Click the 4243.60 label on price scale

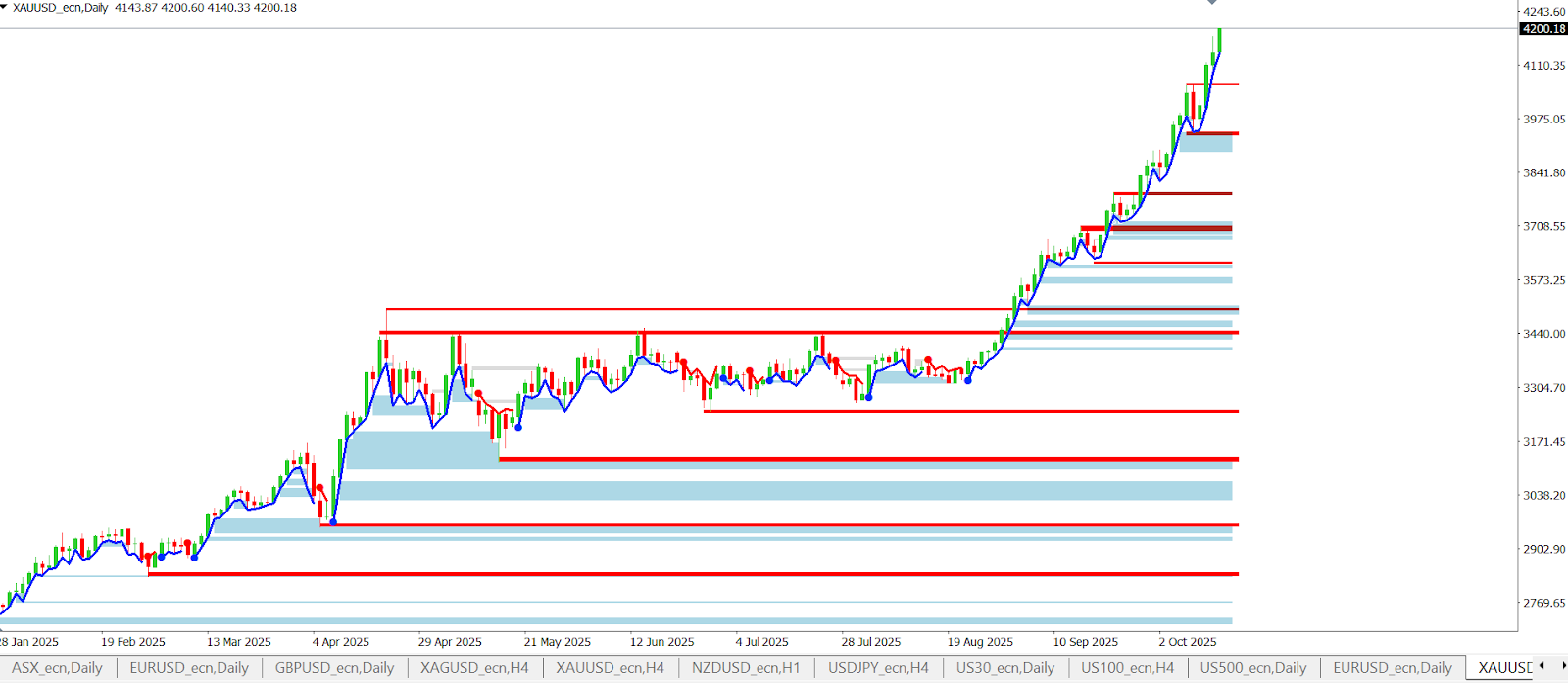1543,12
